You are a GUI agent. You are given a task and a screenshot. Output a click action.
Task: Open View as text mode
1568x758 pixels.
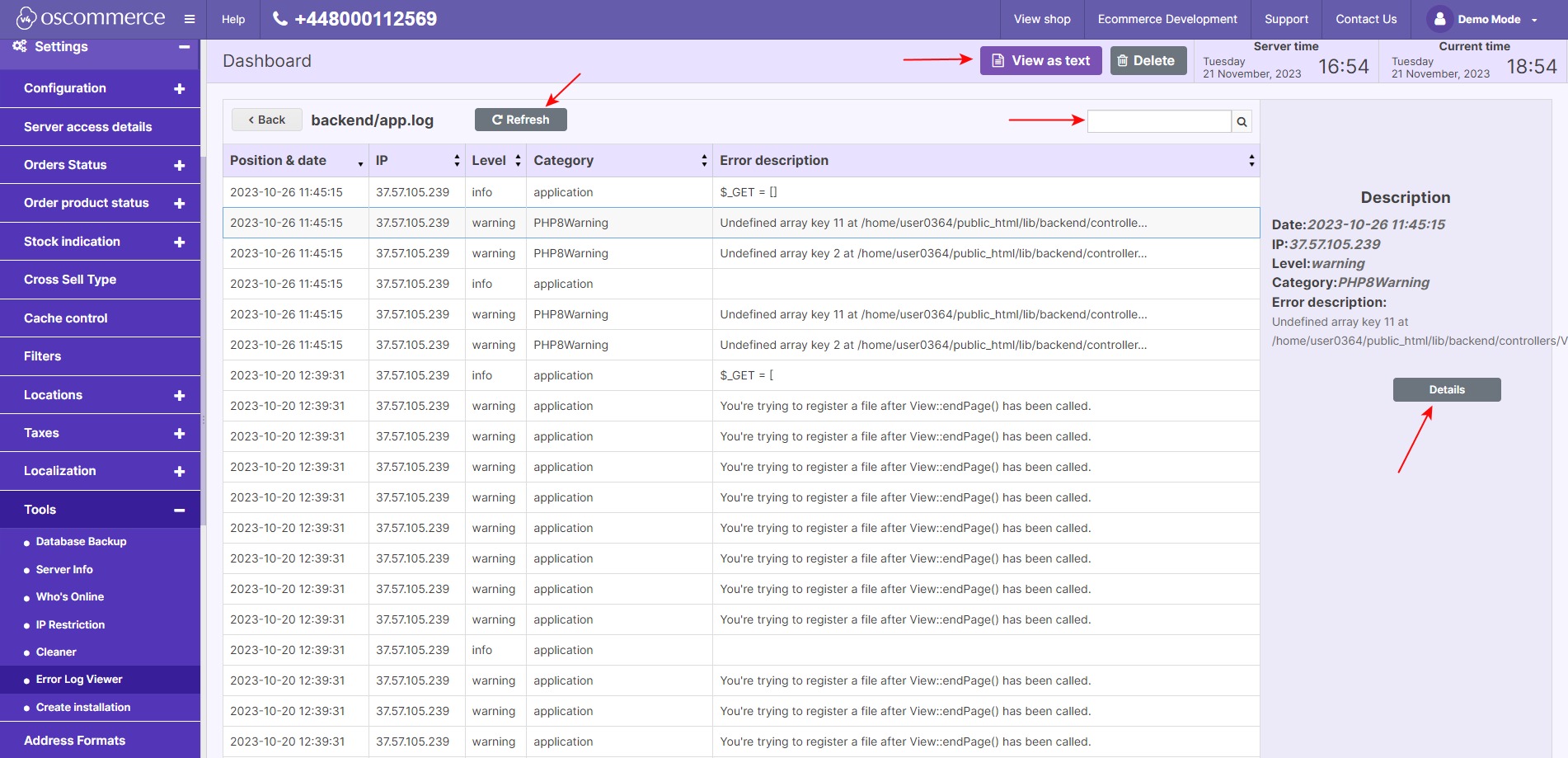[1040, 60]
